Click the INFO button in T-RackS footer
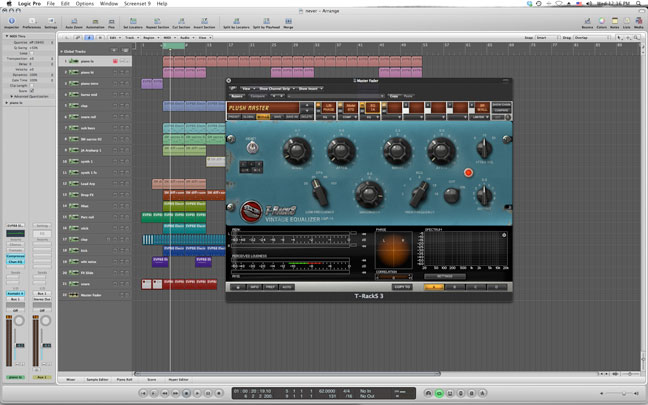This screenshot has height=405, width=648. (x=254, y=287)
